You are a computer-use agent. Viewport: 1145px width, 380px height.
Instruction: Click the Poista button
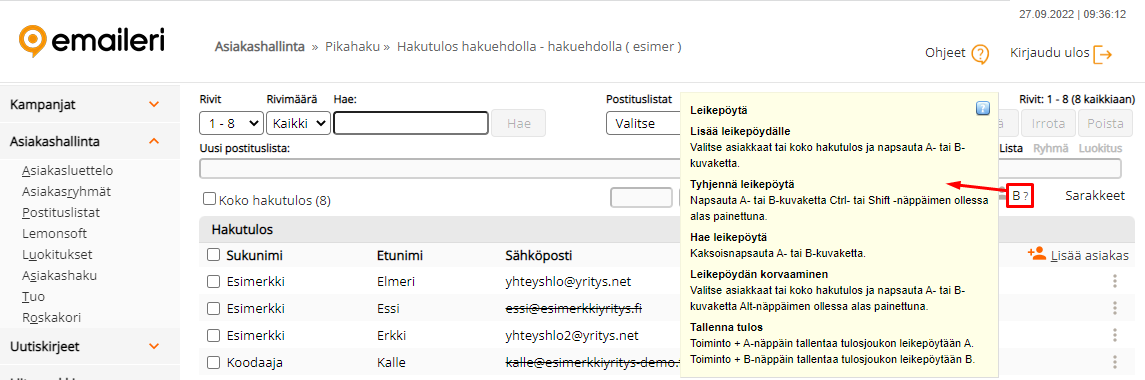tap(1105, 123)
